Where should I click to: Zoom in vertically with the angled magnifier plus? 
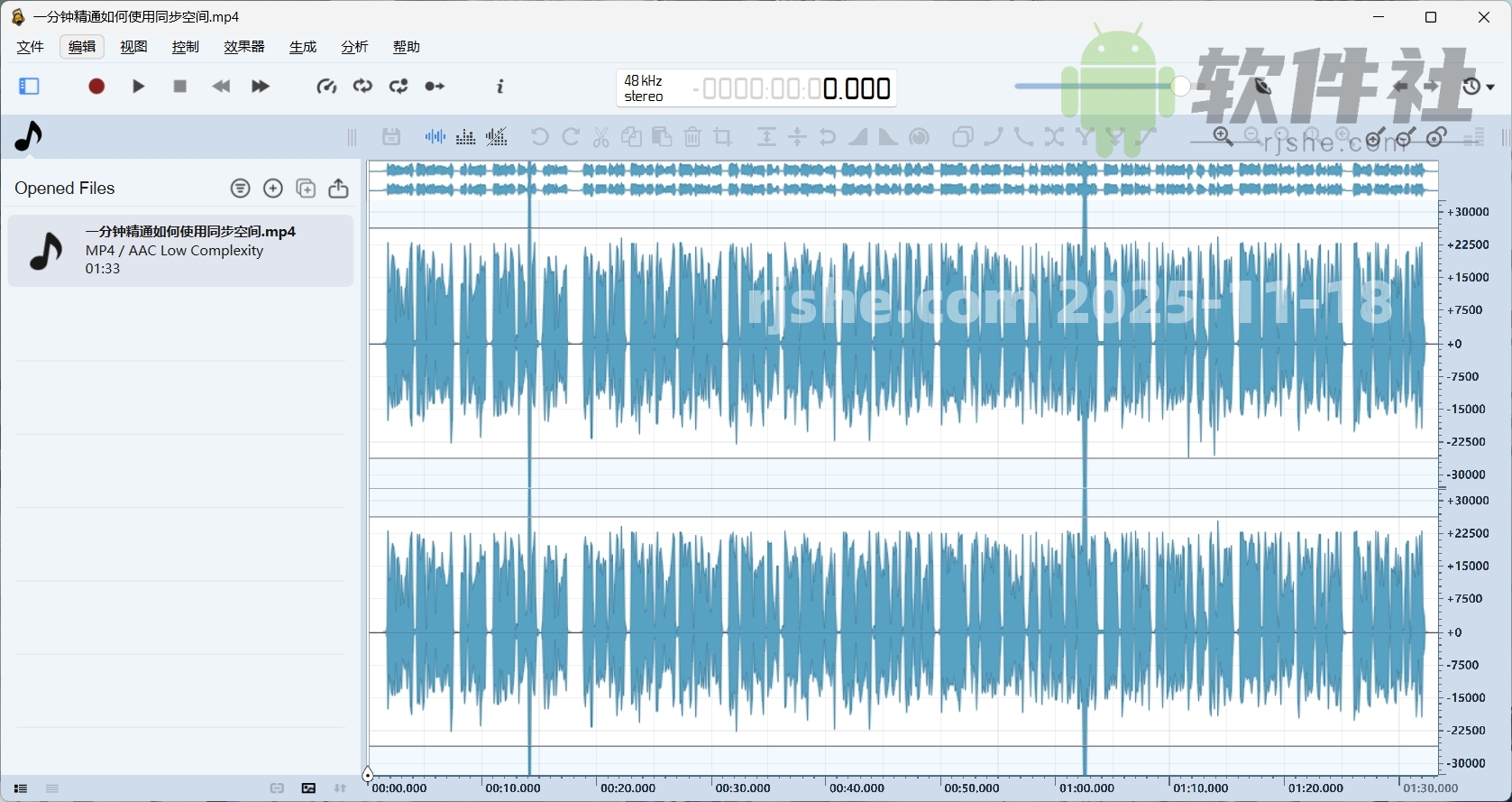click(x=1376, y=137)
